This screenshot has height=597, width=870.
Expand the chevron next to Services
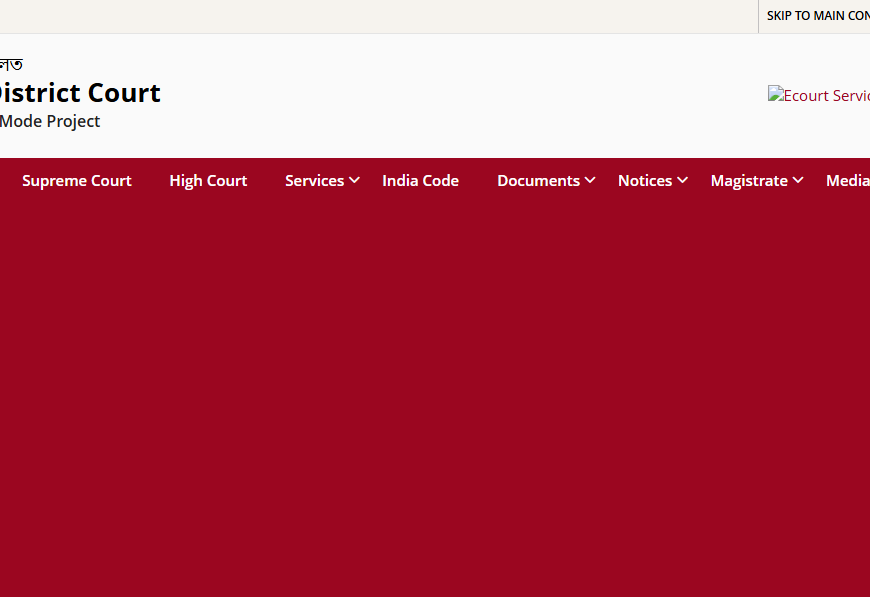coord(354,181)
